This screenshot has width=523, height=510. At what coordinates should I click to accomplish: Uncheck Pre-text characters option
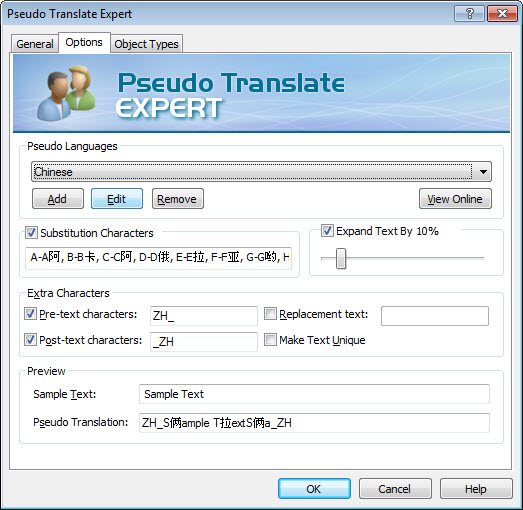click(x=30, y=314)
